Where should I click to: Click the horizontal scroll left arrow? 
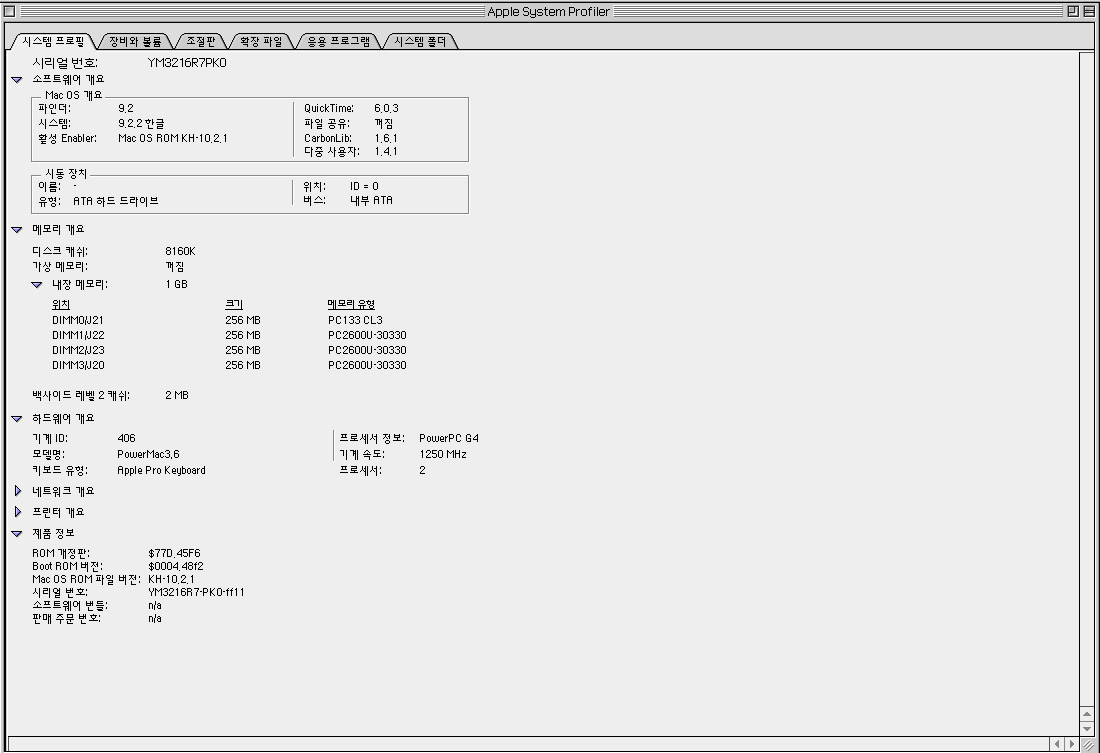pos(1056,745)
